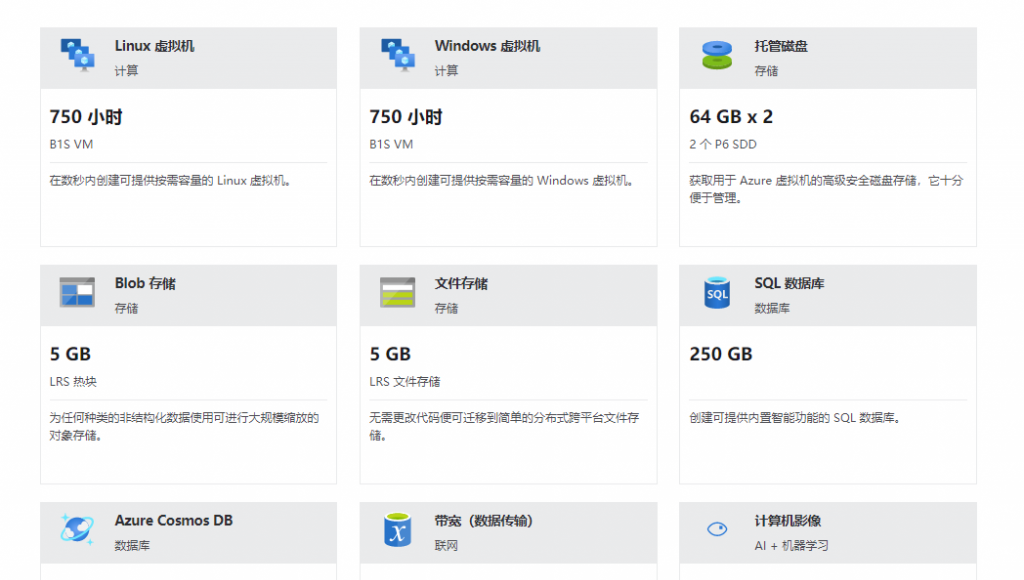Click the Linux 虚拟机 icon
The image size is (1024, 580).
click(x=77, y=55)
